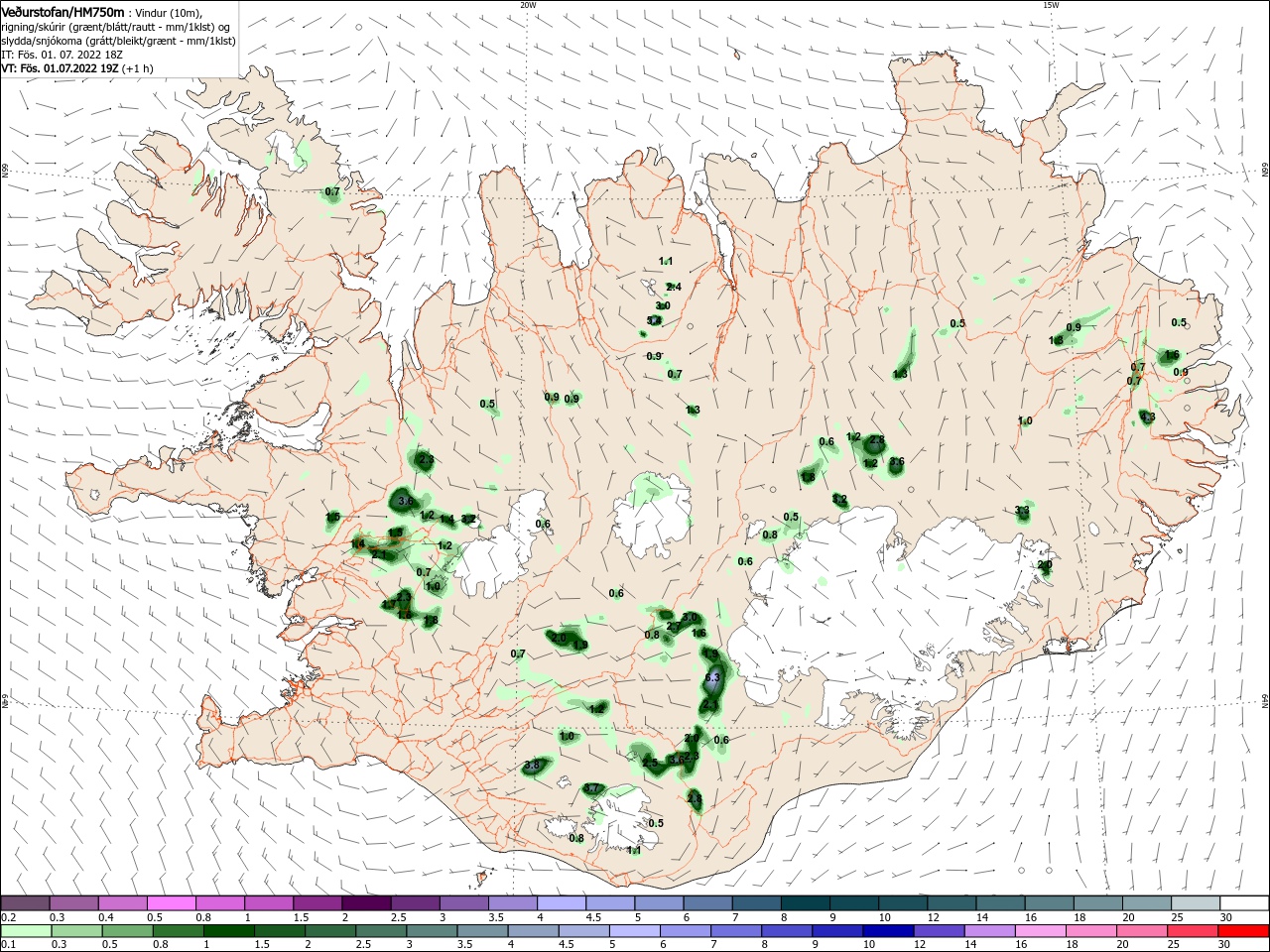Click the bright pink 0.5 swatch, upper legend

171,903
